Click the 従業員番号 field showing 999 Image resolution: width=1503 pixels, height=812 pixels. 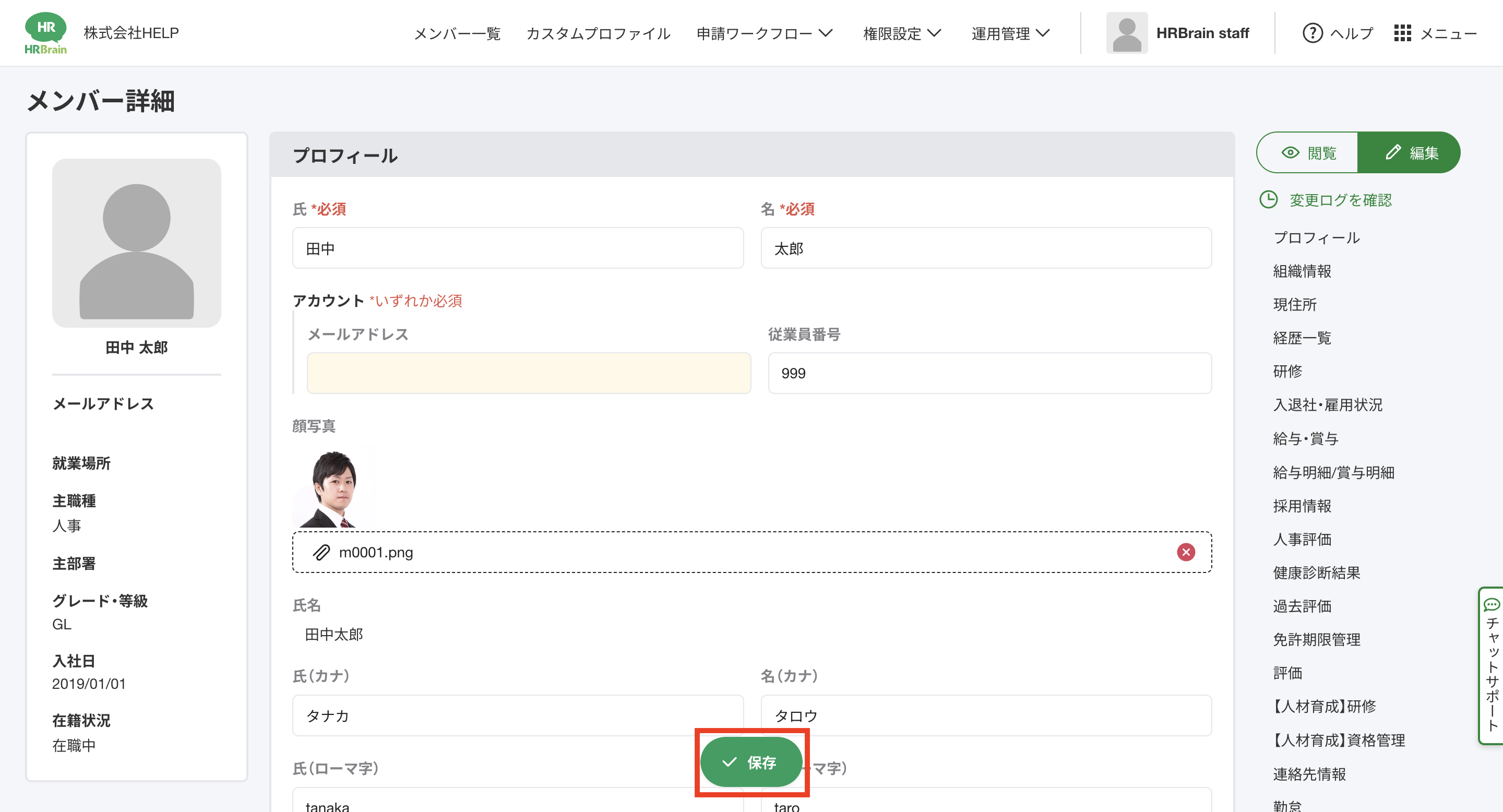pyautogui.click(x=989, y=373)
